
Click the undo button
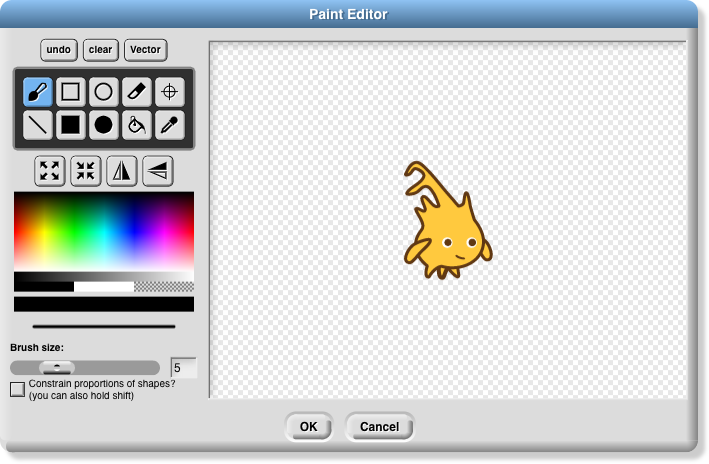tap(59, 49)
